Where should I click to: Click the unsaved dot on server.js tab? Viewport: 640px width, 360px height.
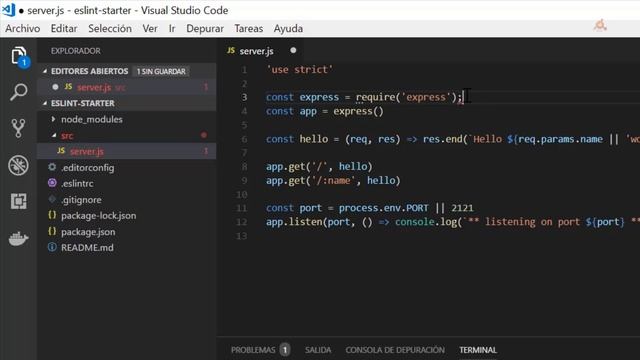(293, 51)
